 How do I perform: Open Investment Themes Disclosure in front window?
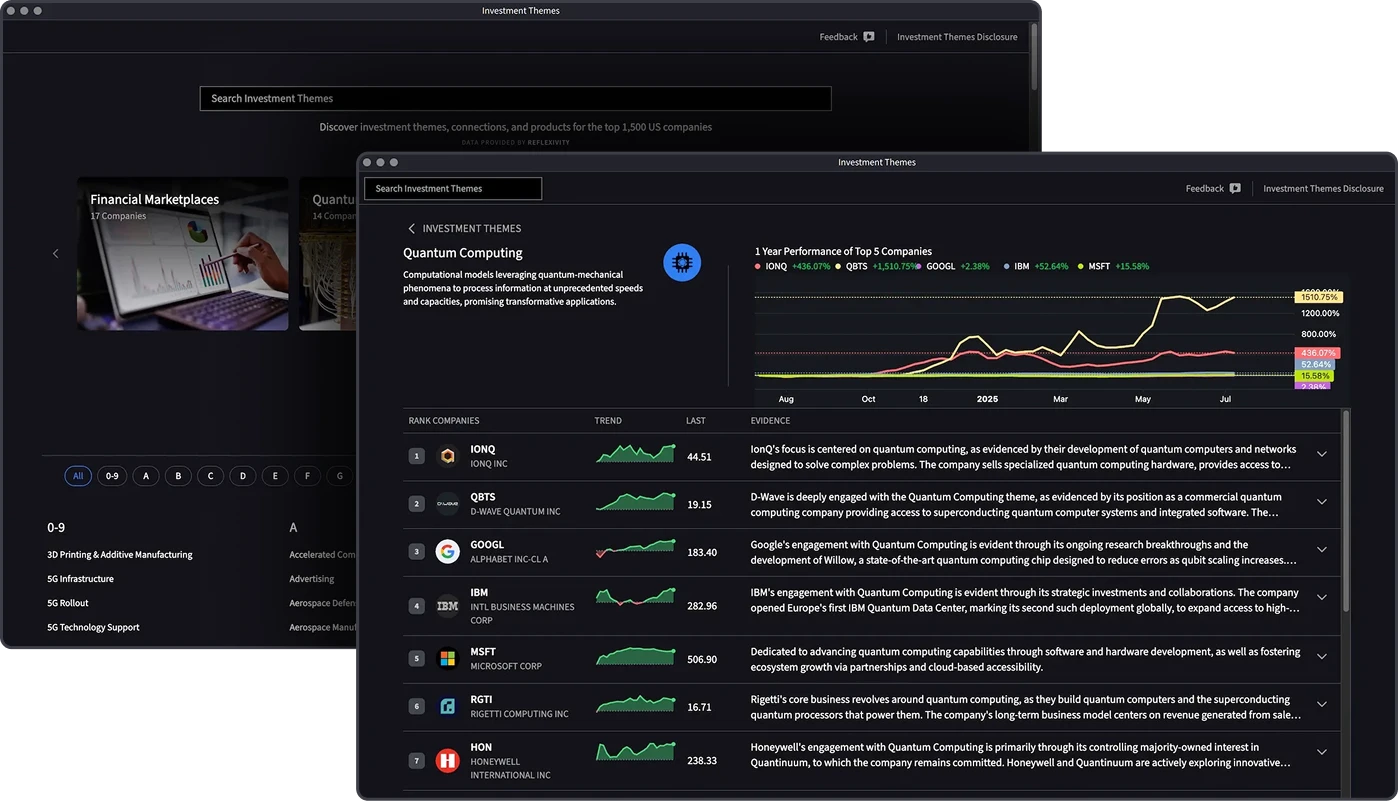coord(1323,188)
